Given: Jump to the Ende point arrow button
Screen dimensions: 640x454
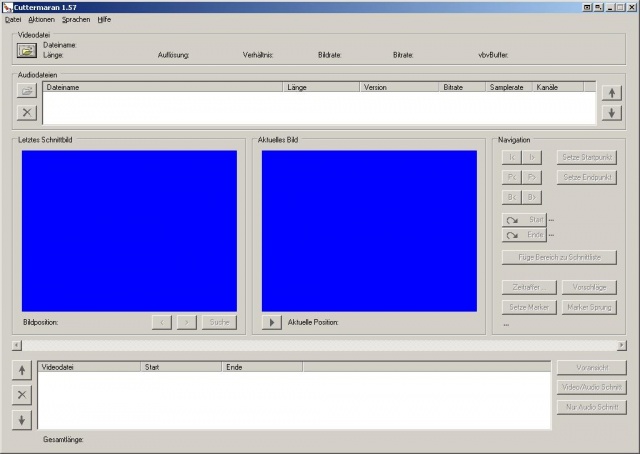Looking at the screenshot, I should (524, 235).
